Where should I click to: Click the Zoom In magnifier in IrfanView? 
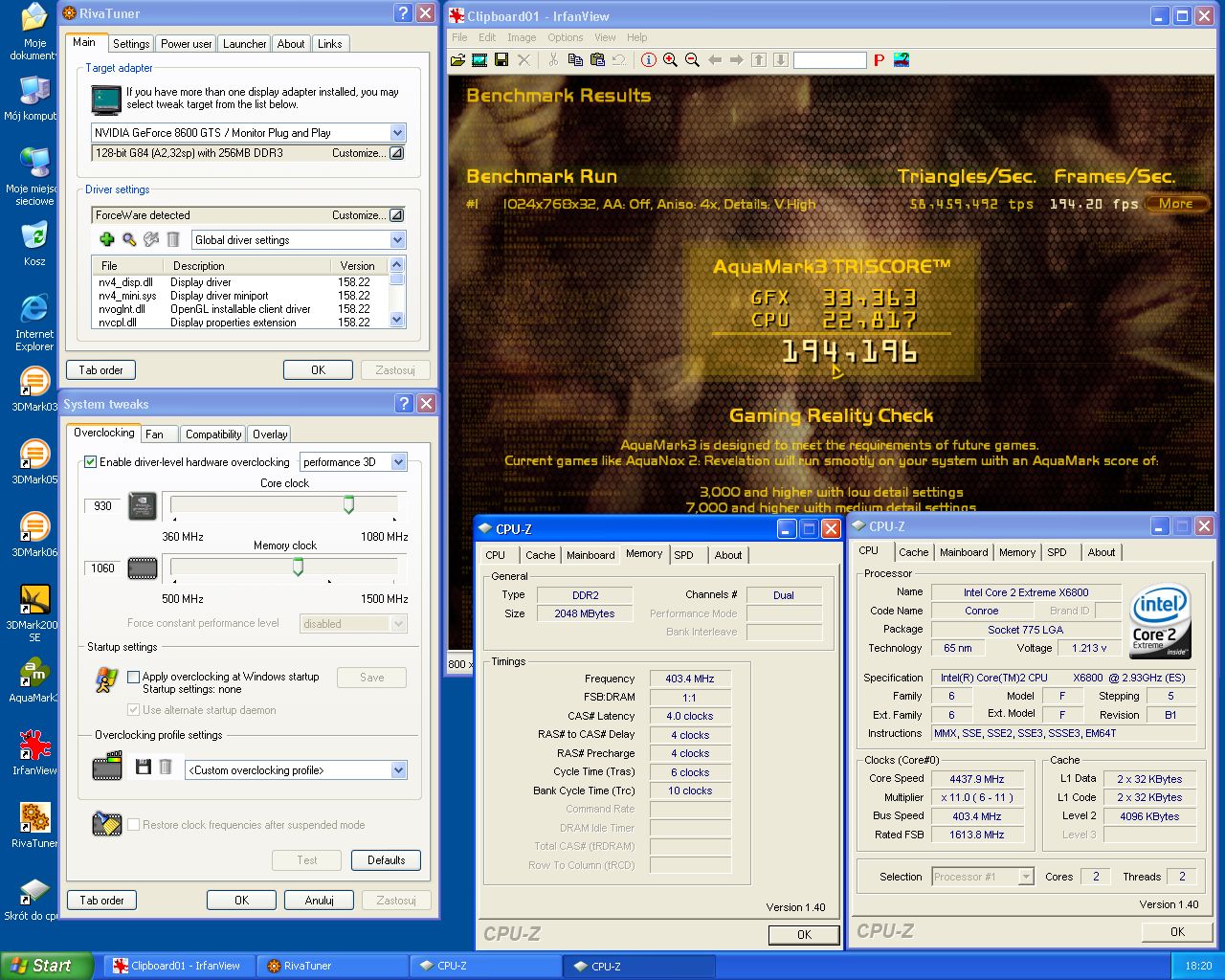670,60
